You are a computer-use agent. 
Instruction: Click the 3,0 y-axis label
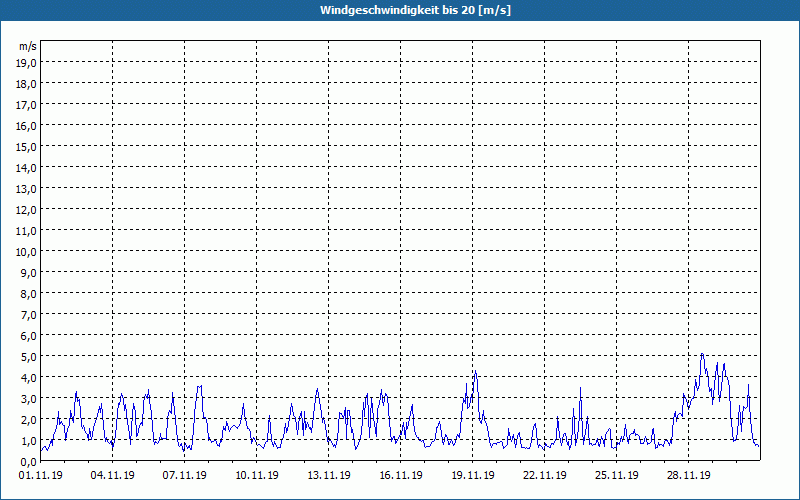[x=29, y=398]
